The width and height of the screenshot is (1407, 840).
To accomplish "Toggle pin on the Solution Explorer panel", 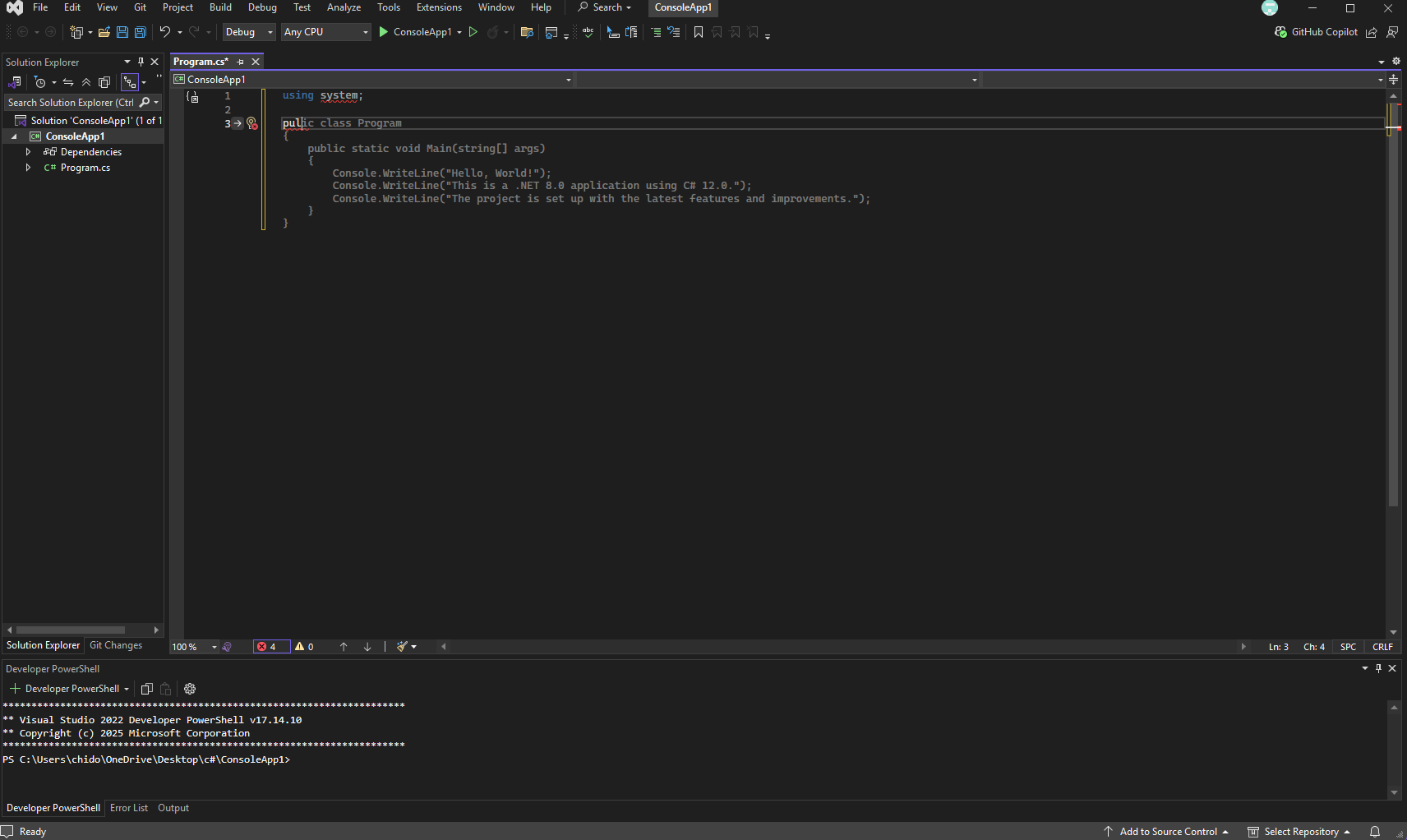I will [x=141, y=62].
